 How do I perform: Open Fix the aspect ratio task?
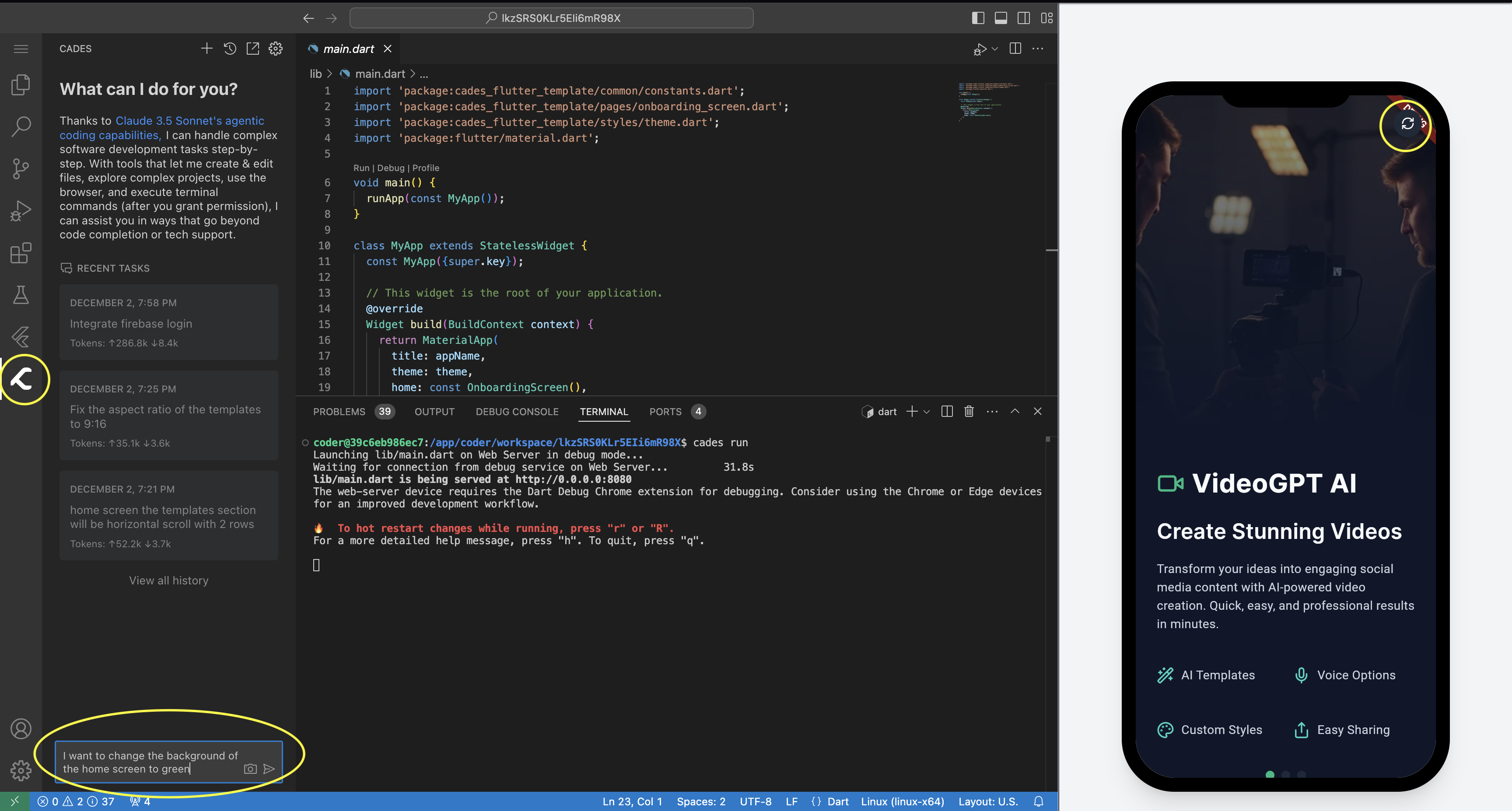168,416
